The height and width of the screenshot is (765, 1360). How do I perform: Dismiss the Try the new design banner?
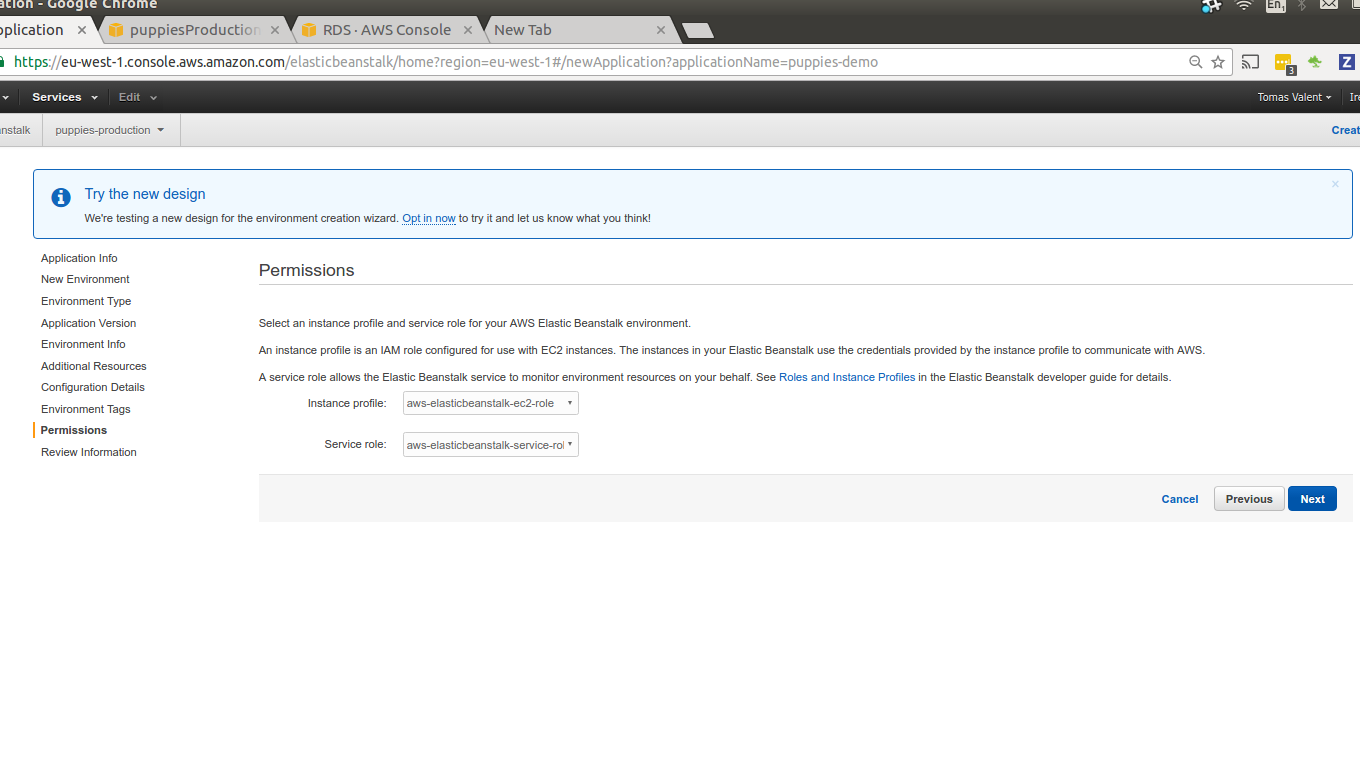1335,184
